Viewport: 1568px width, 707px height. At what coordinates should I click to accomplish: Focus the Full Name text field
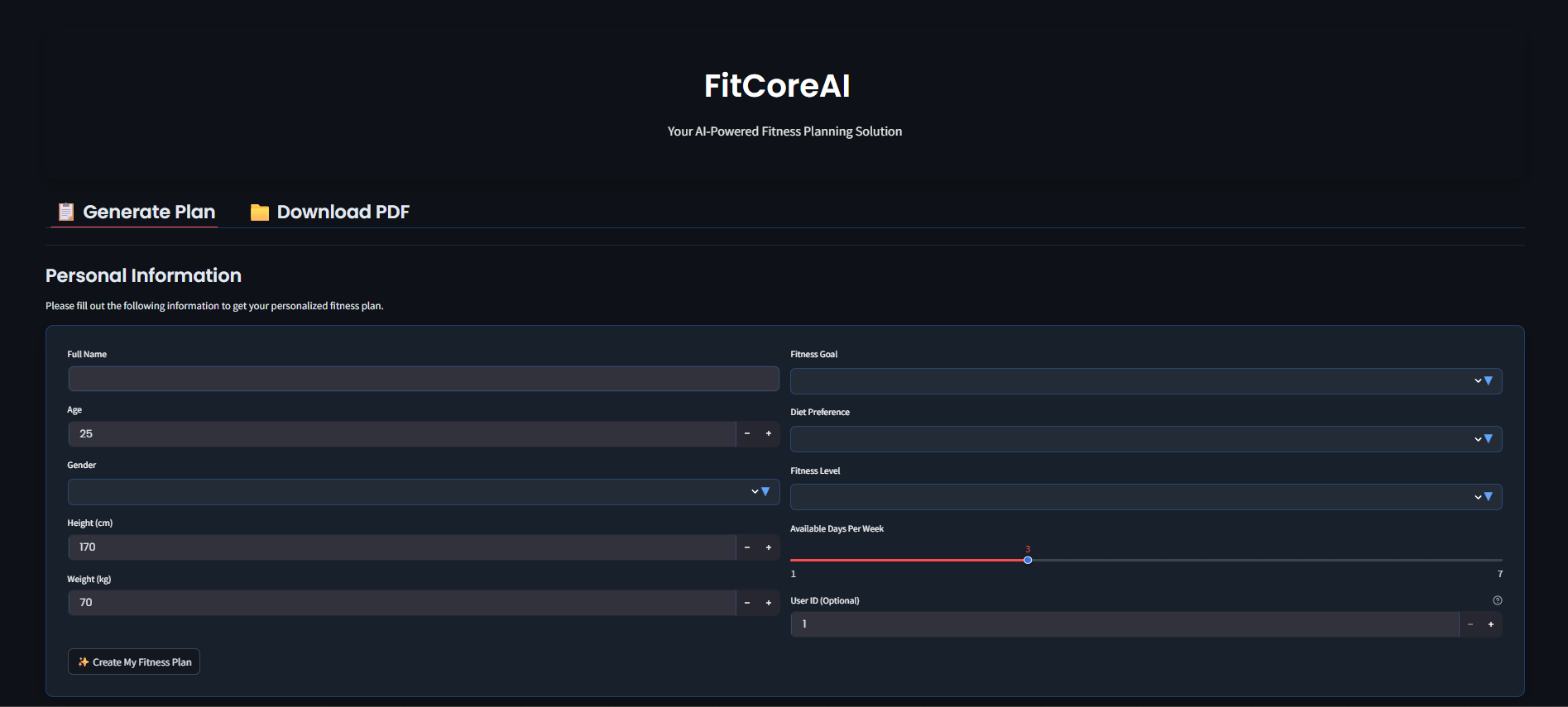(424, 379)
